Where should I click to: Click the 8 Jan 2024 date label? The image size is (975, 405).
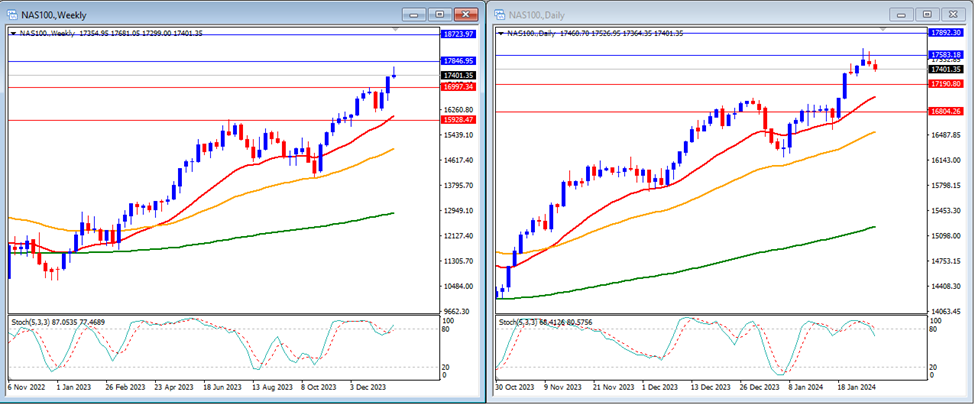pyautogui.click(x=808, y=387)
